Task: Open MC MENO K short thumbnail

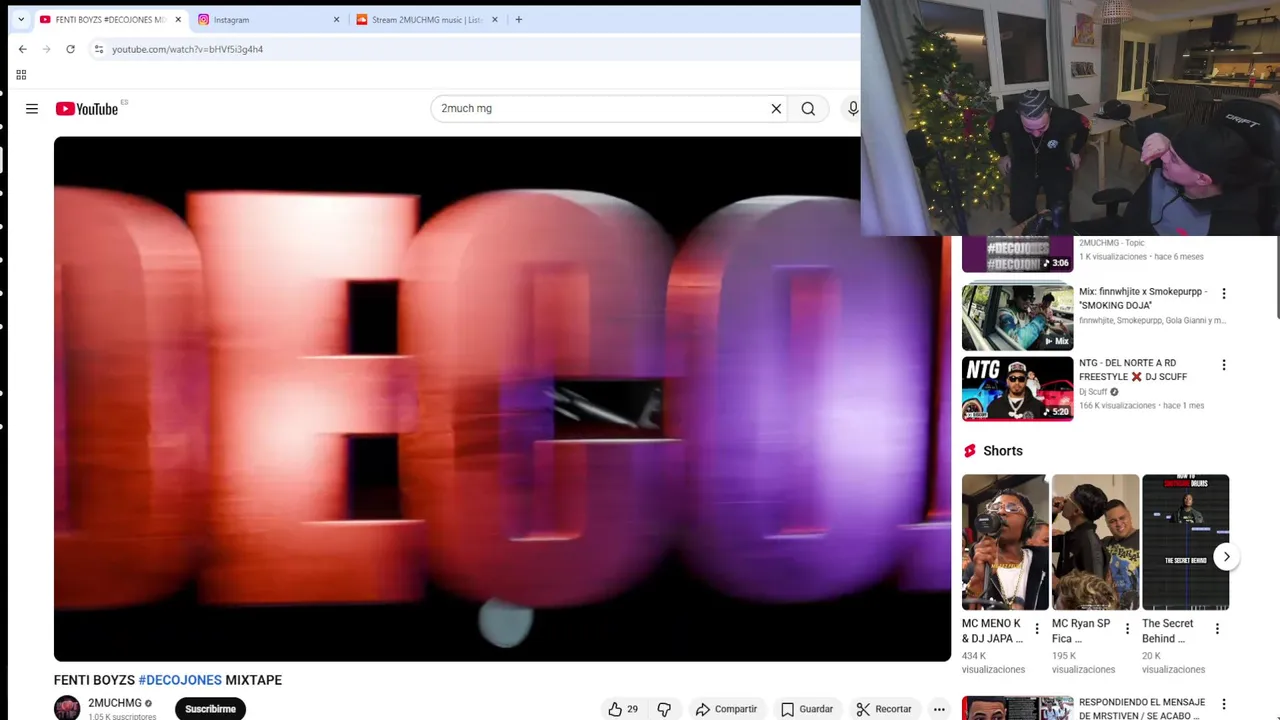Action: coord(1005,542)
